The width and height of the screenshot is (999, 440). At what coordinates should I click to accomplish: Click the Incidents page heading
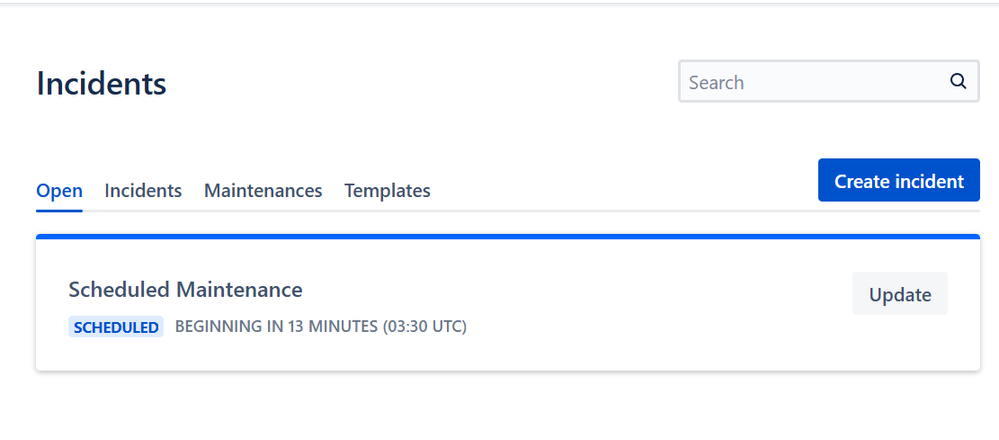(101, 83)
